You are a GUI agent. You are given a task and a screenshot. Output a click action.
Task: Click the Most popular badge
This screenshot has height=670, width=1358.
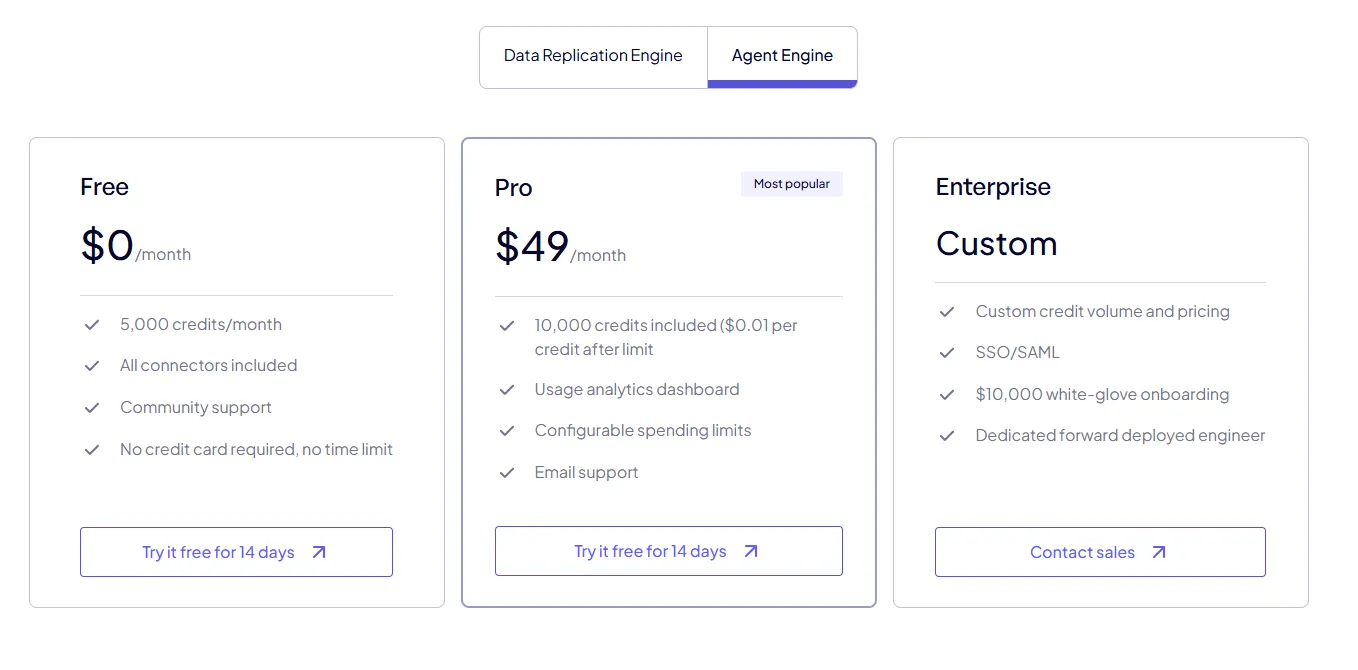click(791, 184)
